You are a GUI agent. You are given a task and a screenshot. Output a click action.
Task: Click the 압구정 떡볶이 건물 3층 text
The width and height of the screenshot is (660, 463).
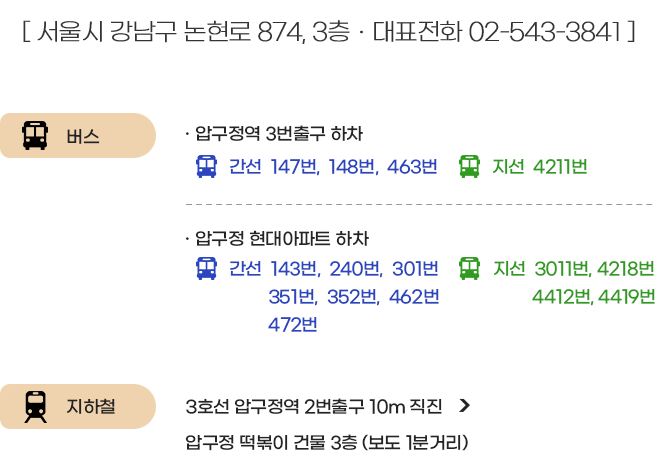click(271, 443)
